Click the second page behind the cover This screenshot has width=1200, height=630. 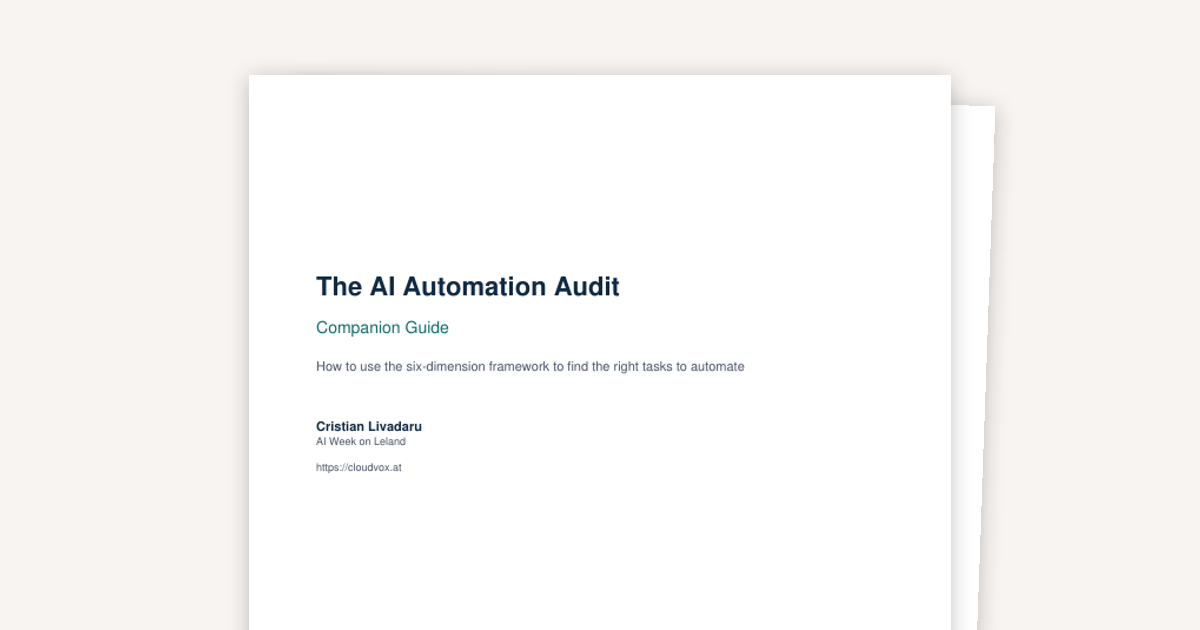point(972,367)
